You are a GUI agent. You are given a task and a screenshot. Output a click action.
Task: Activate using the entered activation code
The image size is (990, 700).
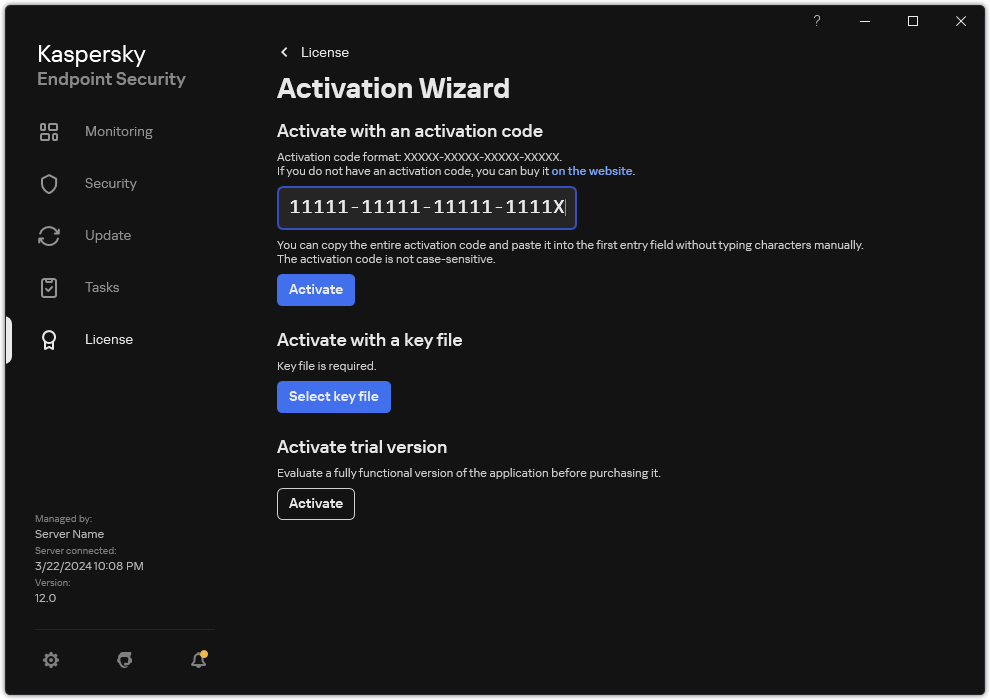pos(315,289)
